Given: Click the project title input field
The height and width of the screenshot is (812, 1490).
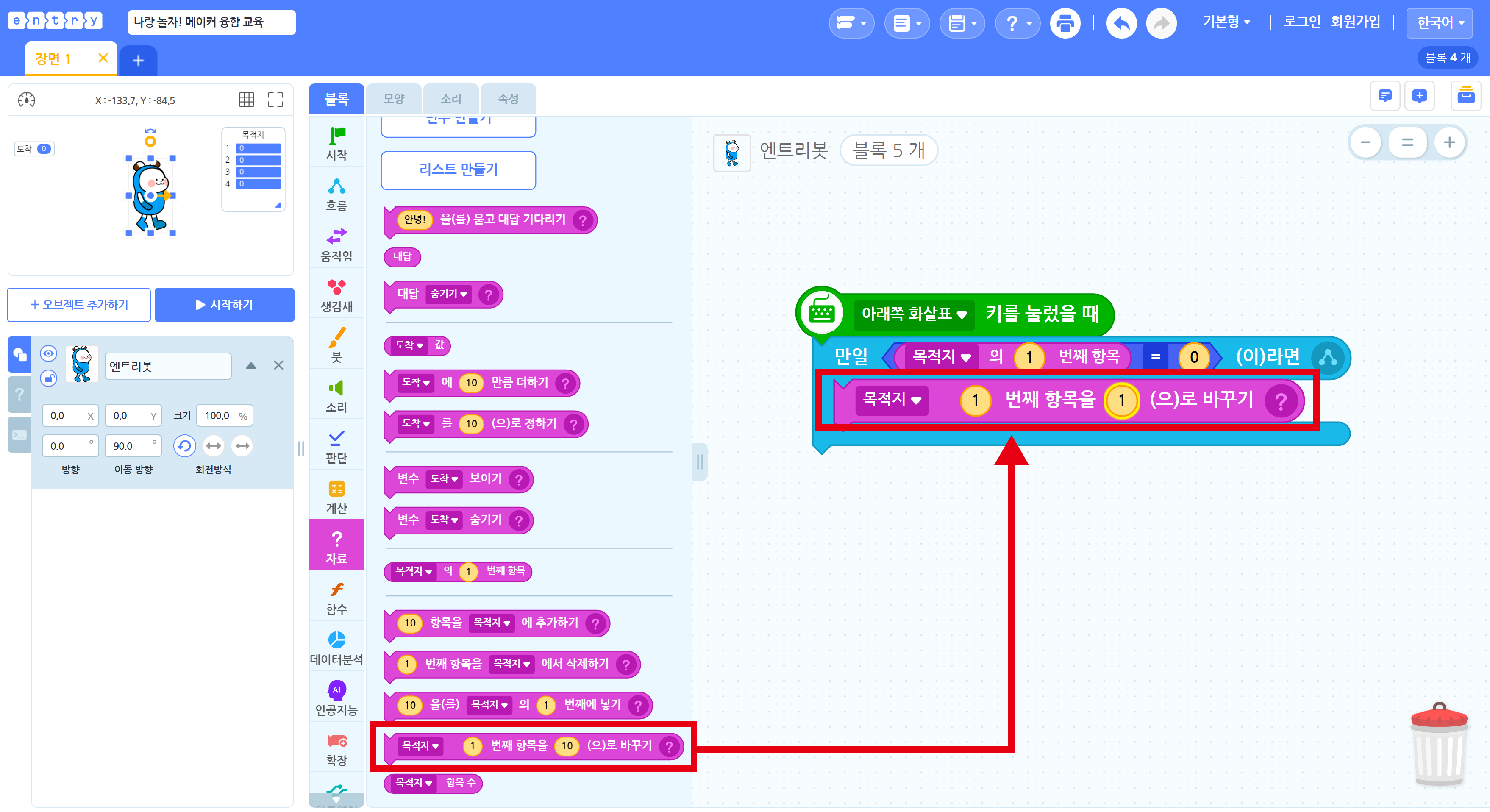Looking at the screenshot, I should (x=211, y=22).
